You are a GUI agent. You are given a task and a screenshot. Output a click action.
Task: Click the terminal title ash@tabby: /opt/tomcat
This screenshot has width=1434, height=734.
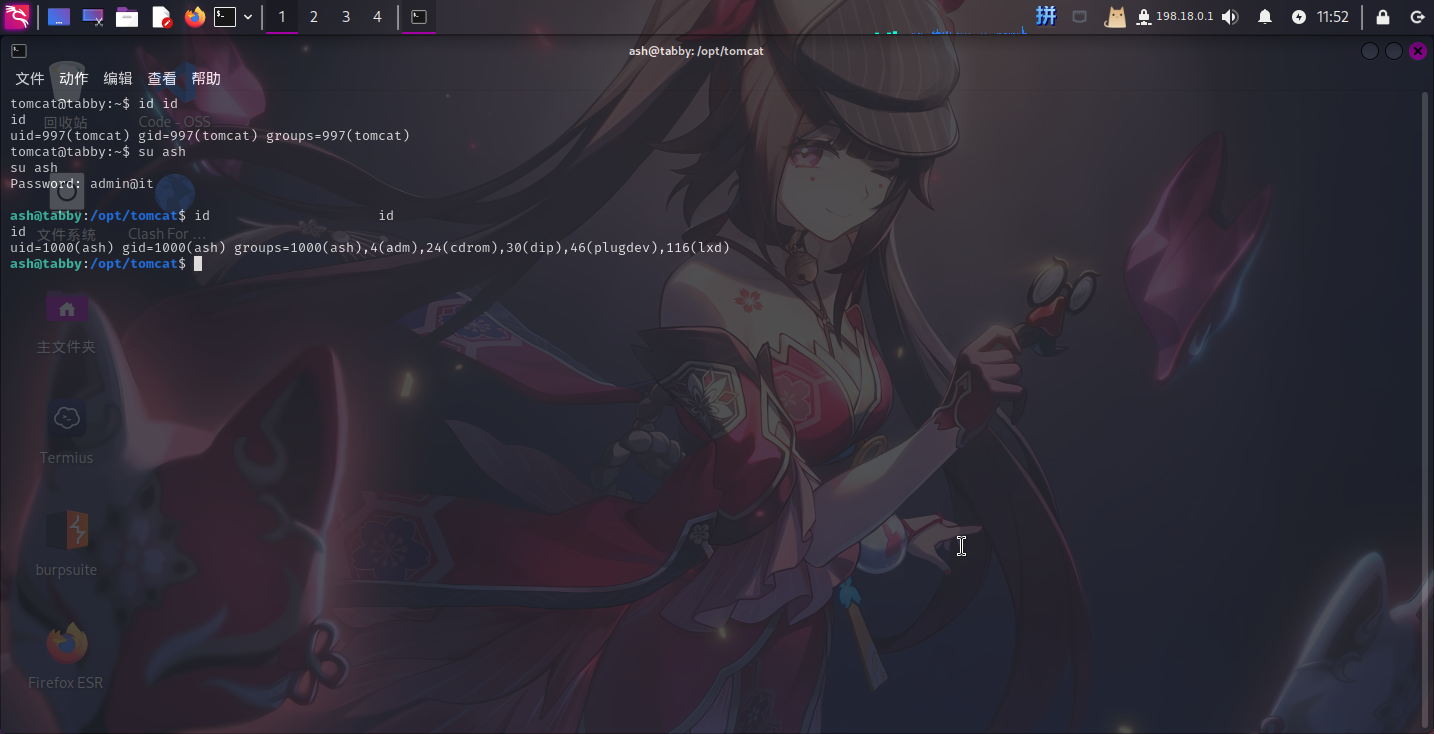(x=696, y=51)
